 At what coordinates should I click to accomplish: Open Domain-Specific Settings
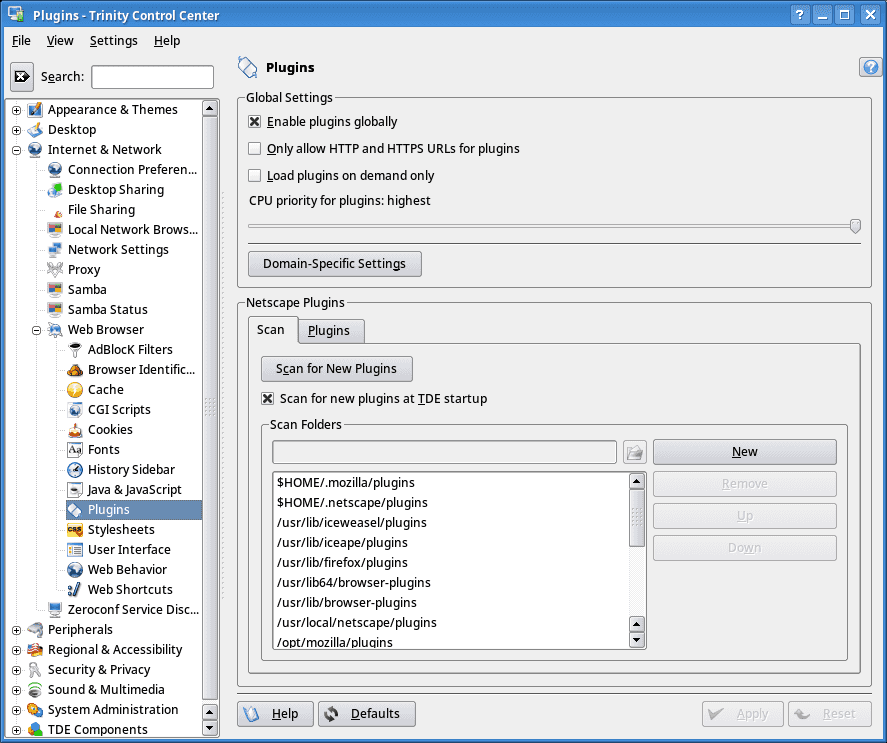click(334, 264)
